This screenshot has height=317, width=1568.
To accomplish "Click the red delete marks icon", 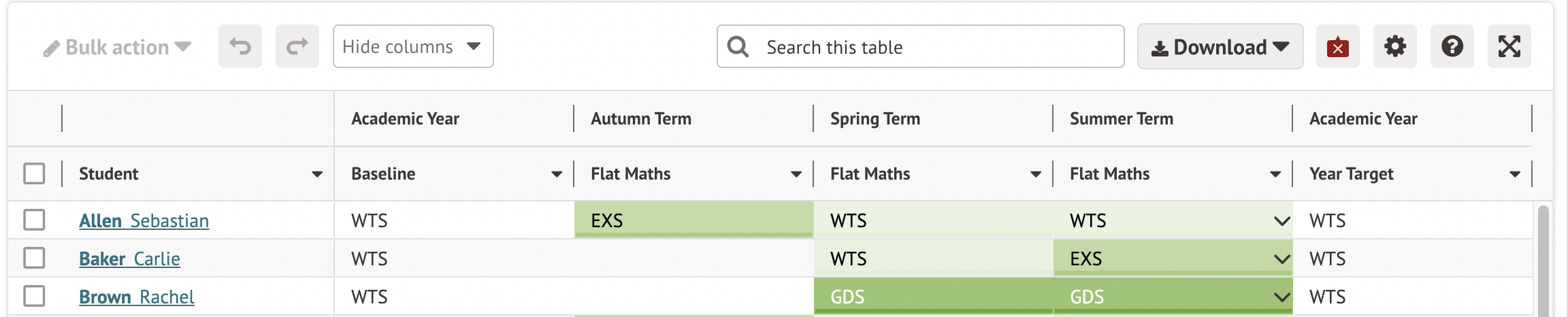I will tap(1337, 47).
